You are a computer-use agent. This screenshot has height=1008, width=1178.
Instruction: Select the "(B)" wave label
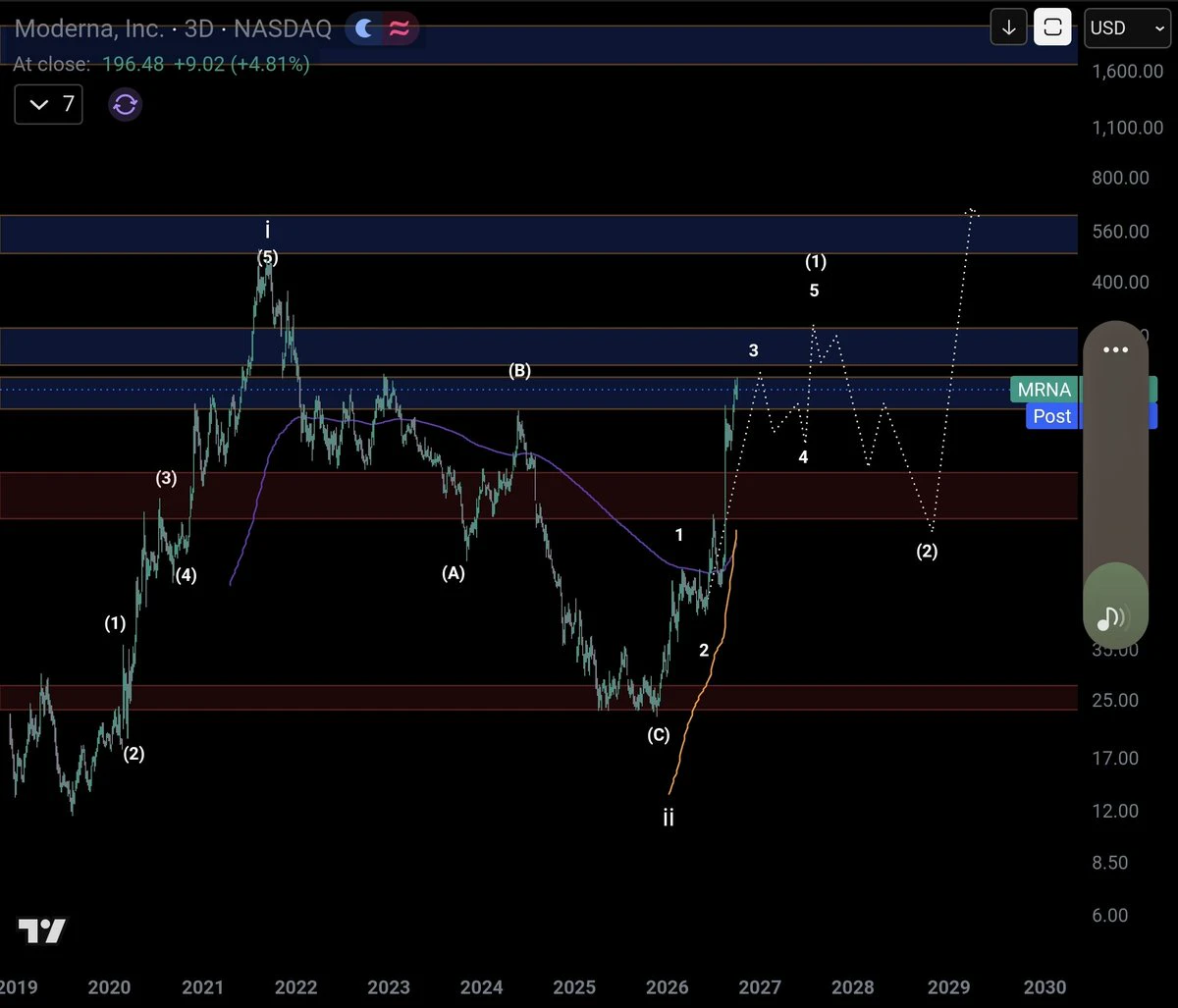tap(519, 371)
